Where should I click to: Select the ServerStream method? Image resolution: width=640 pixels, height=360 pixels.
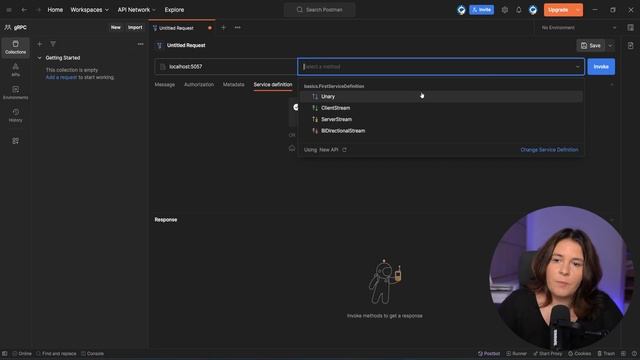(441, 119)
